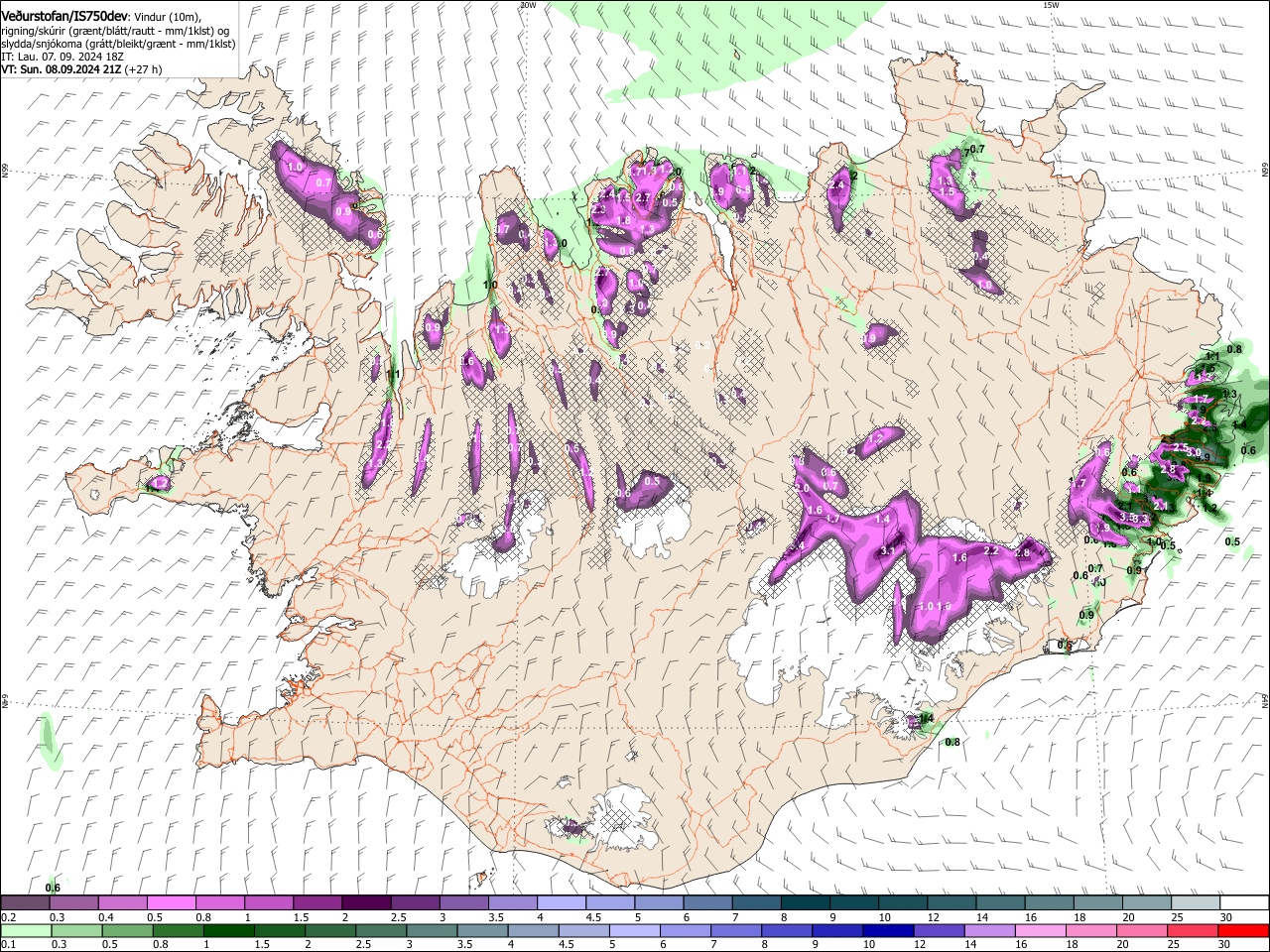
Task: Click the bright pink upper swatch between 0.5 and 0.8
Action: [171, 903]
